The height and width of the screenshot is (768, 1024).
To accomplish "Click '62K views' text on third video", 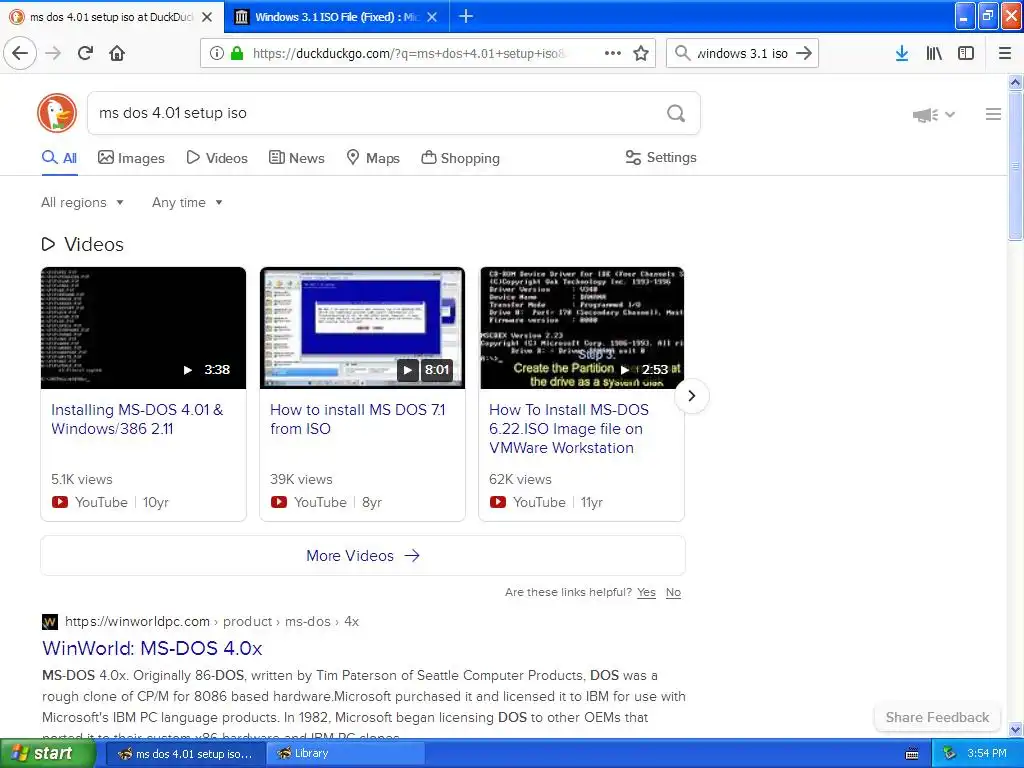I will pyautogui.click(x=520, y=479).
